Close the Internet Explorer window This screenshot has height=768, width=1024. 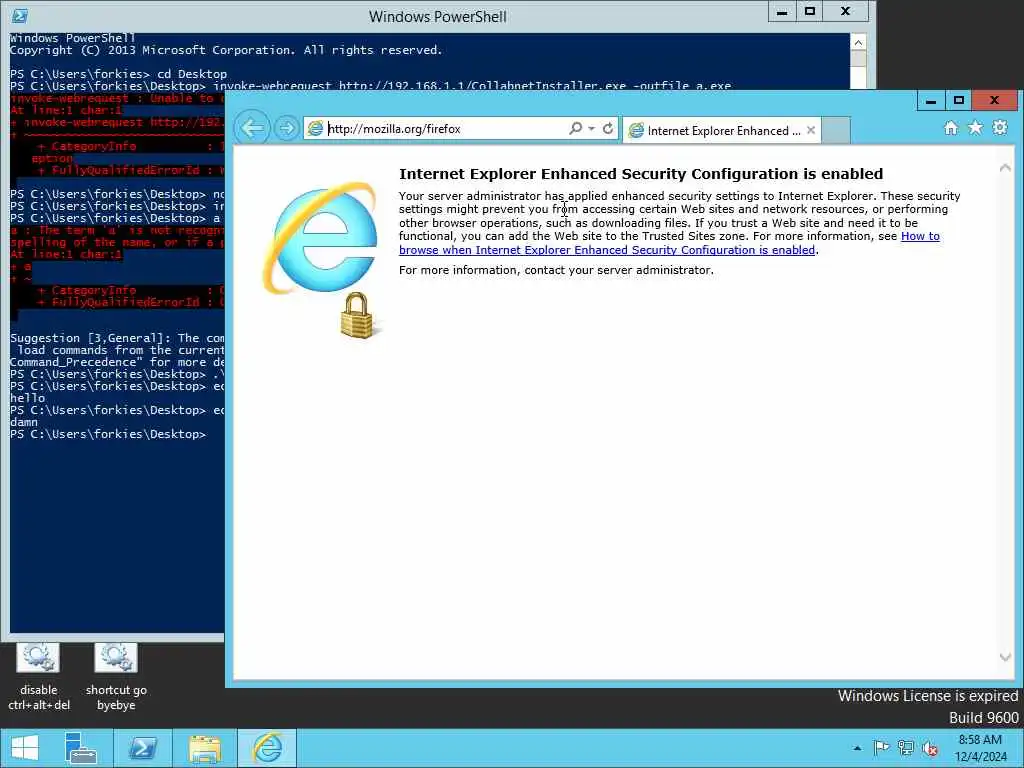[x=994, y=101]
